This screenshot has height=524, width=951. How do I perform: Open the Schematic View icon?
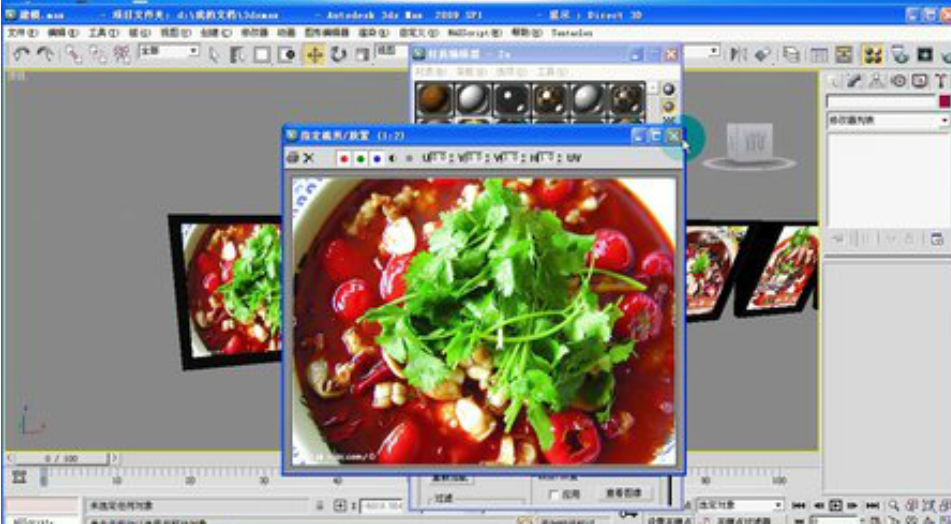(x=844, y=55)
